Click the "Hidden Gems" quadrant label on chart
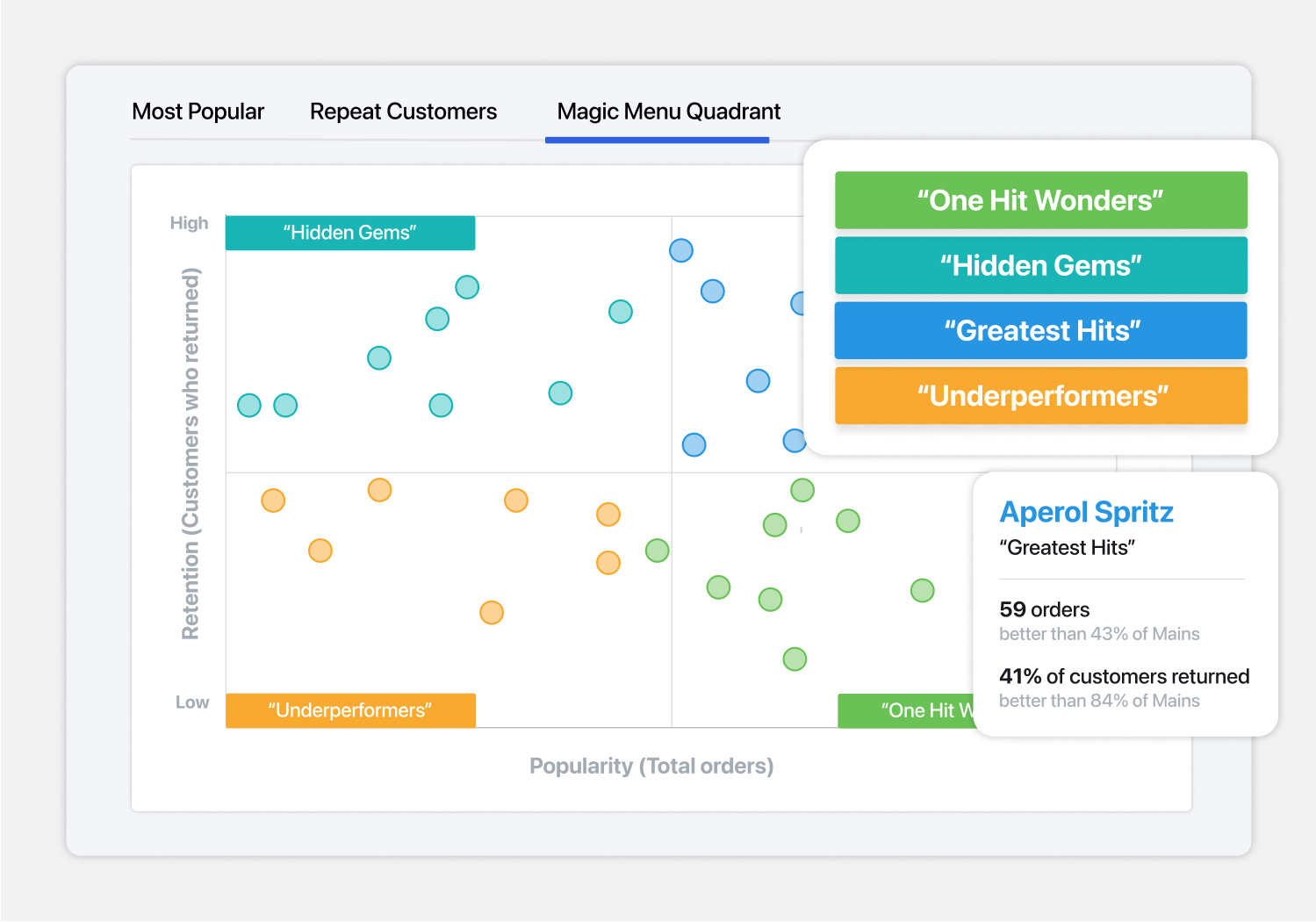Image resolution: width=1316 pixels, height=922 pixels. pos(350,233)
